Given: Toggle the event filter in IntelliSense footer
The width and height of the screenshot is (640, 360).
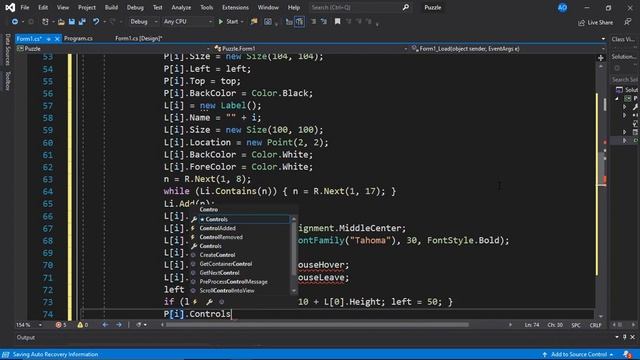Looking at the screenshot, I should pyautogui.click(x=195, y=302).
